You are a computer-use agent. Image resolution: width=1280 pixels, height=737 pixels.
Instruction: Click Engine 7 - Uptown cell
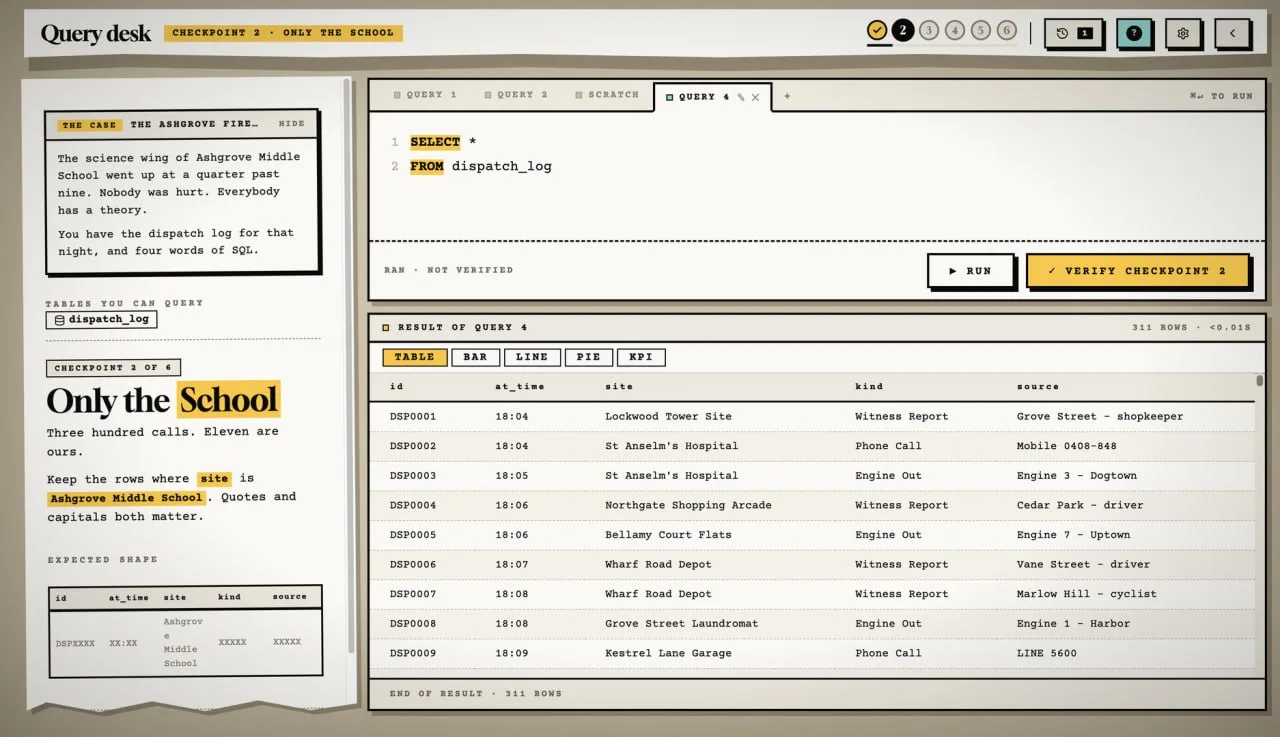coord(1073,535)
